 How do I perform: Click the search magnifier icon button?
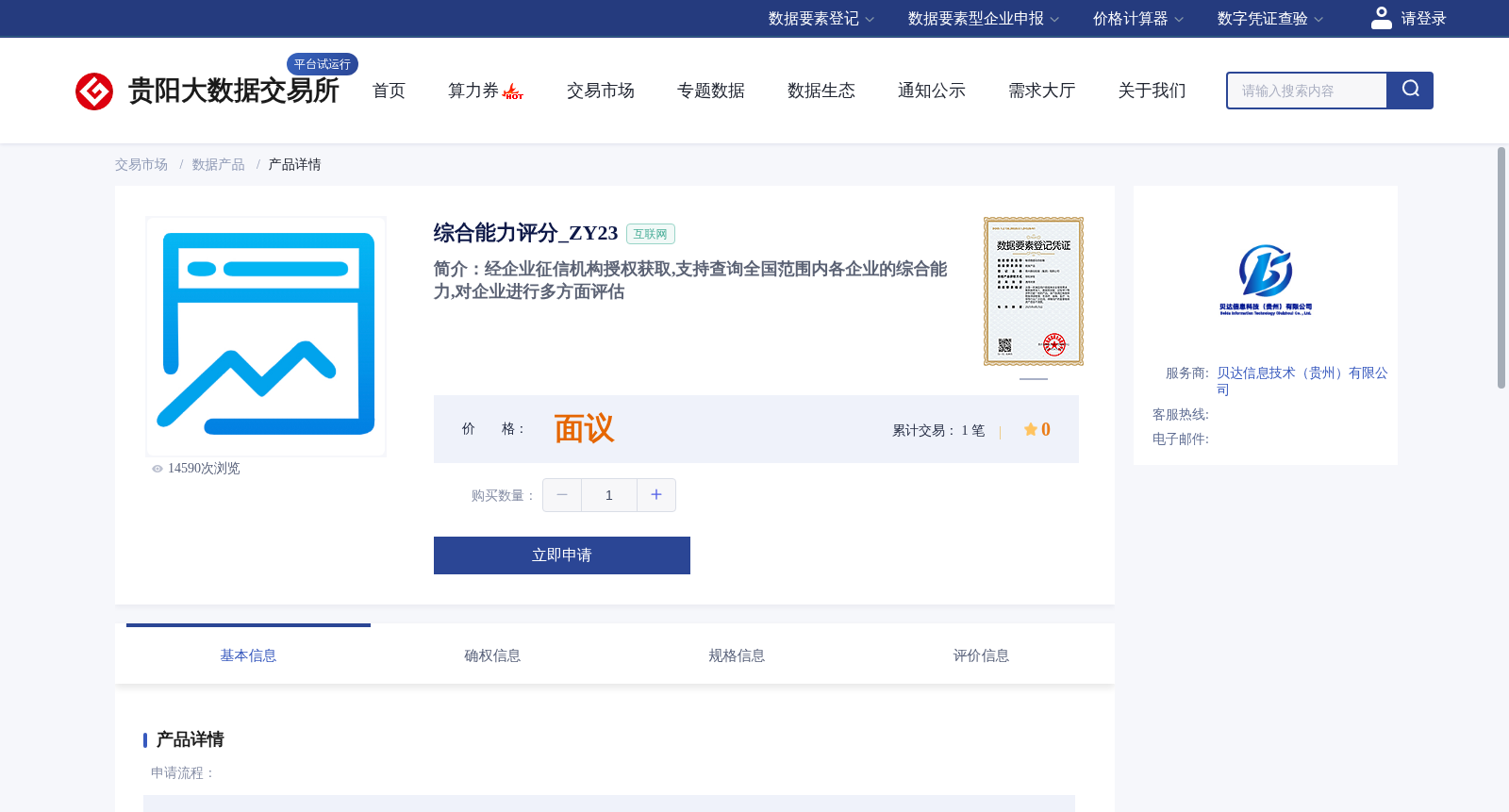click(x=1410, y=91)
